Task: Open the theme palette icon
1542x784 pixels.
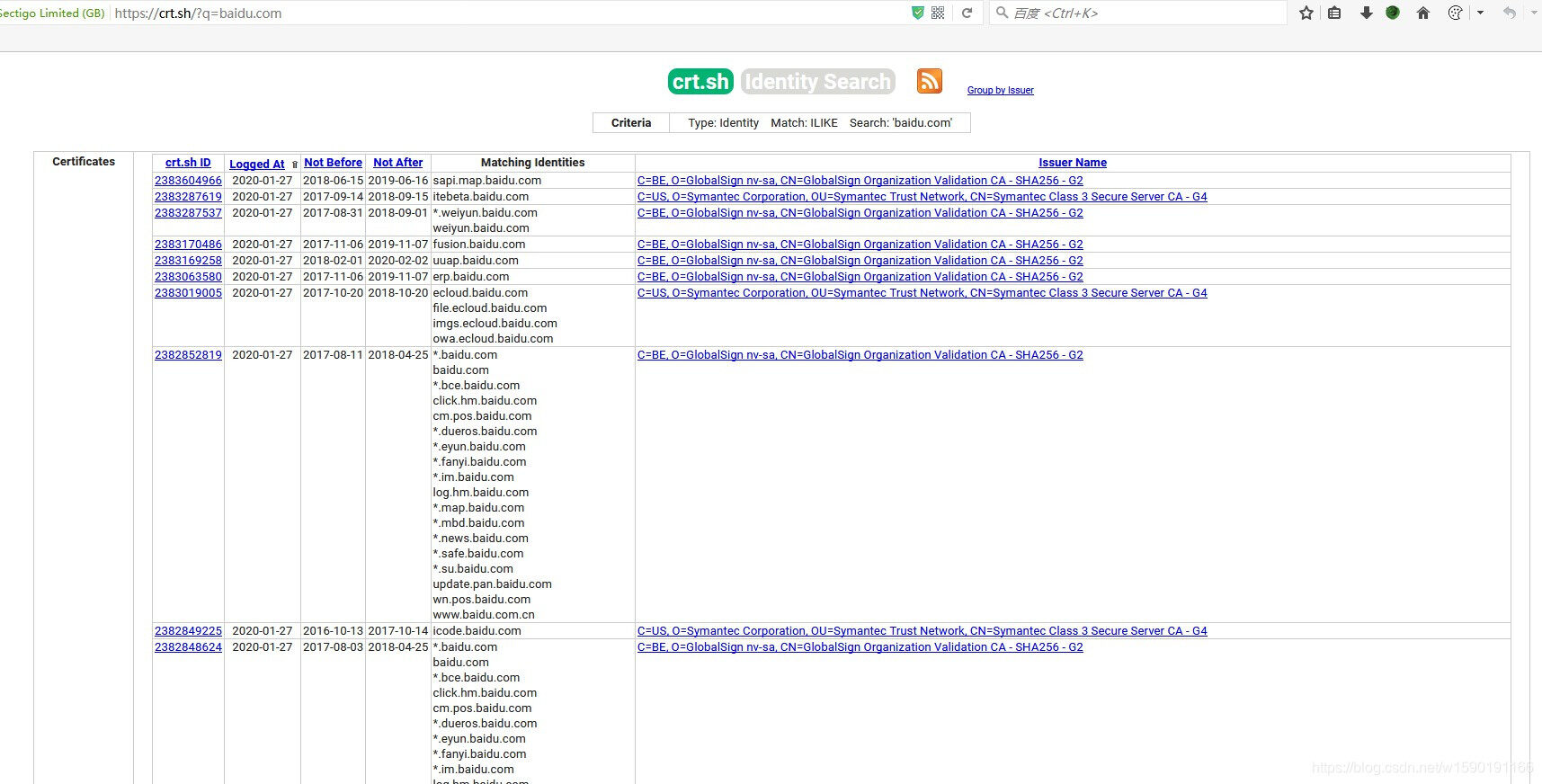Action: coord(1455,13)
